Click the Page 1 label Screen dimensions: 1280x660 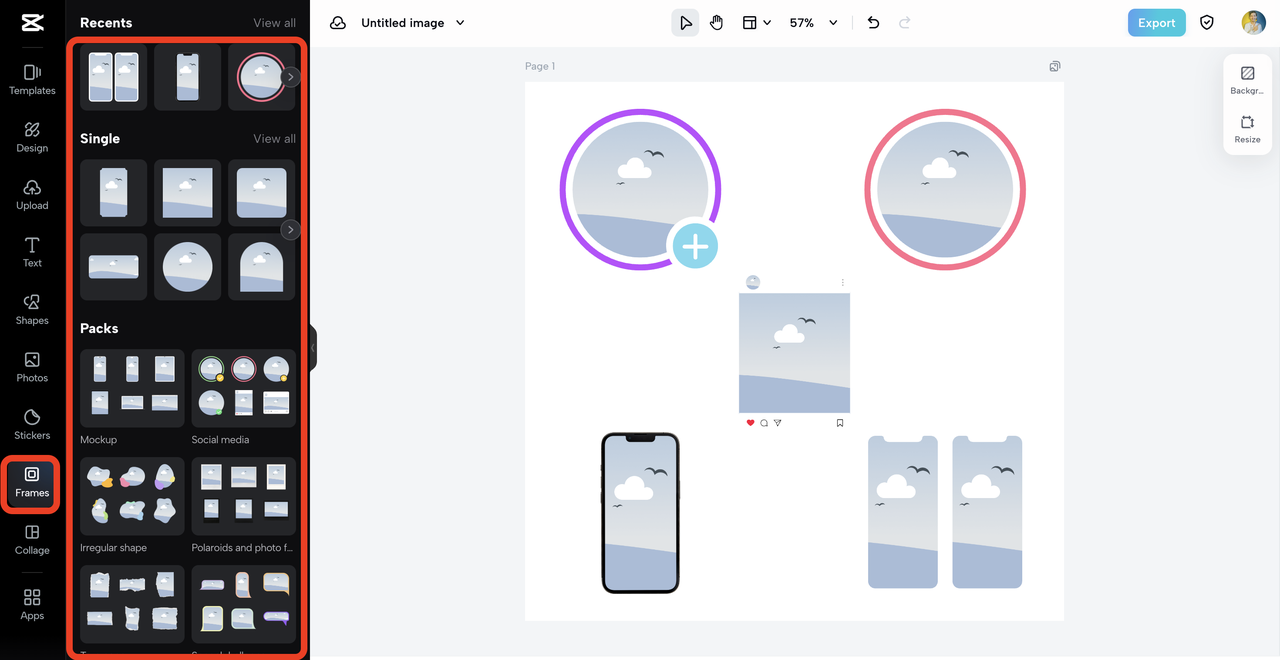click(540, 66)
